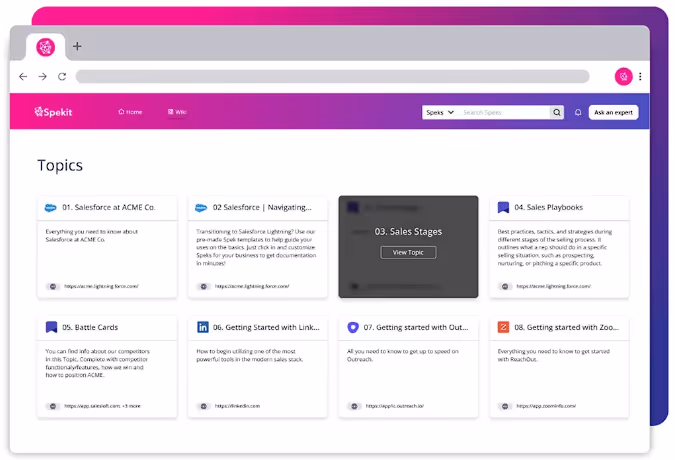Click domain globe icon on Battle Cards
This screenshot has height=460, width=675.
point(53,406)
